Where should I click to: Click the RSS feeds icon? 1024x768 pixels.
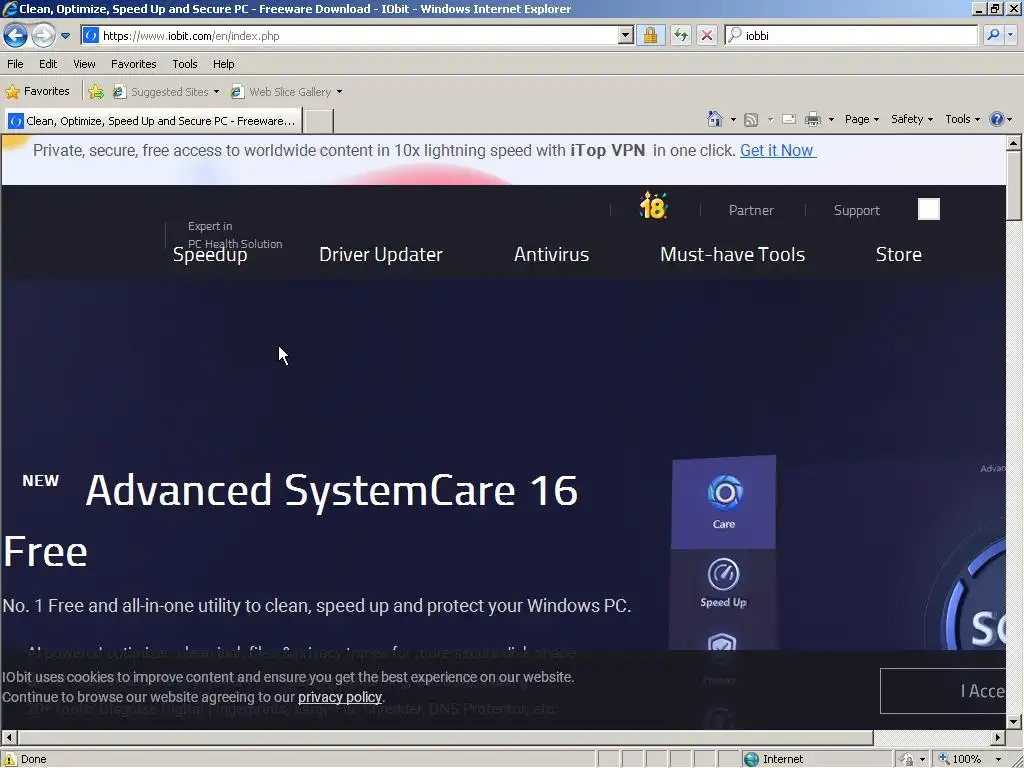[751, 120]
